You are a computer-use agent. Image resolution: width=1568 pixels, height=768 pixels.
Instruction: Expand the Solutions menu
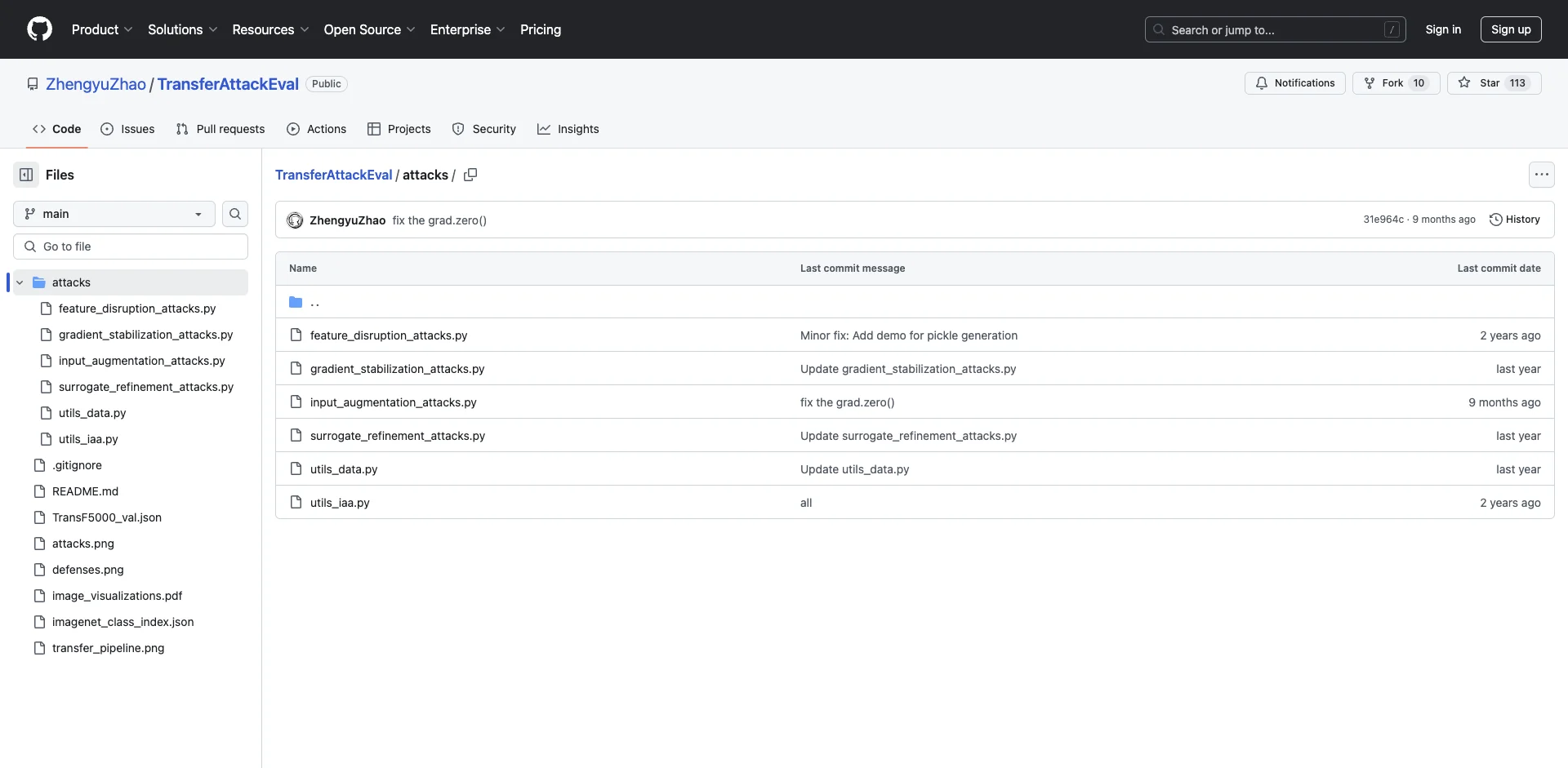point(182,29)
